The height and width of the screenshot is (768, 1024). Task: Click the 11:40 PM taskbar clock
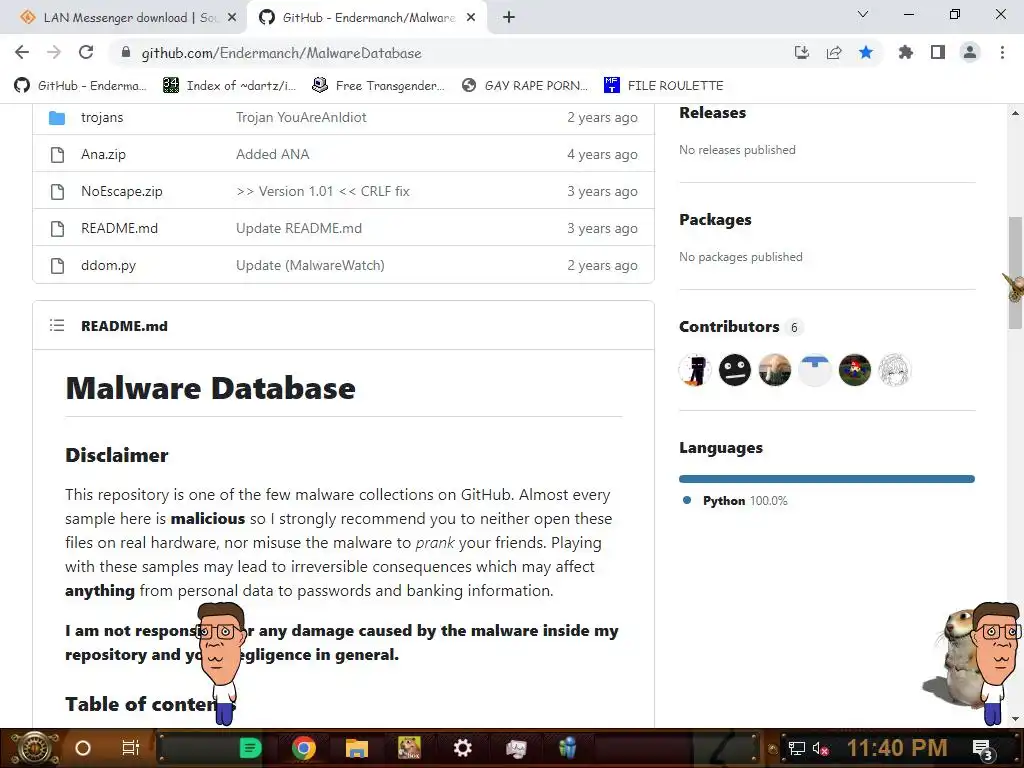pos(897,748)
